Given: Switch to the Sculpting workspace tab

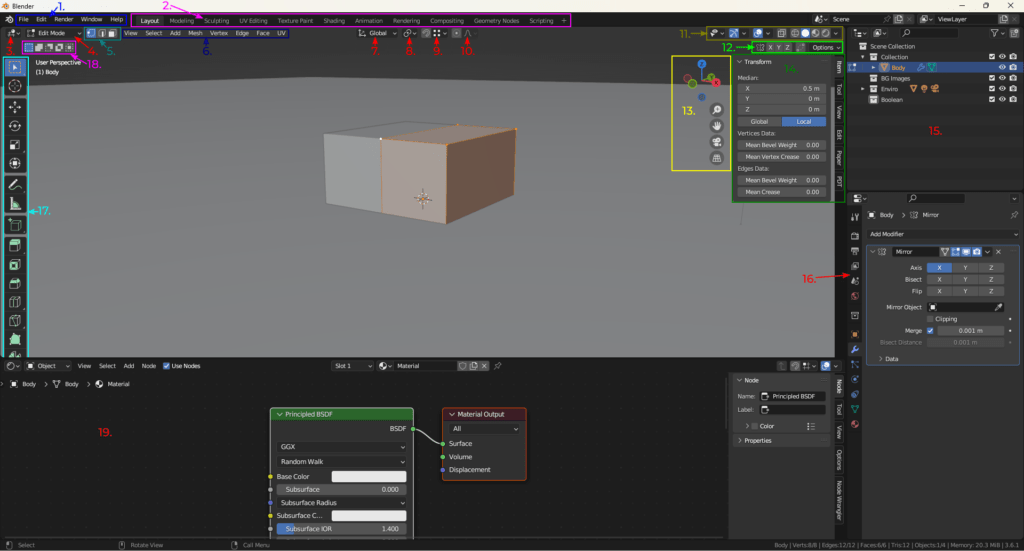Looking at the screenshot, I should click(x=216, y=20).
